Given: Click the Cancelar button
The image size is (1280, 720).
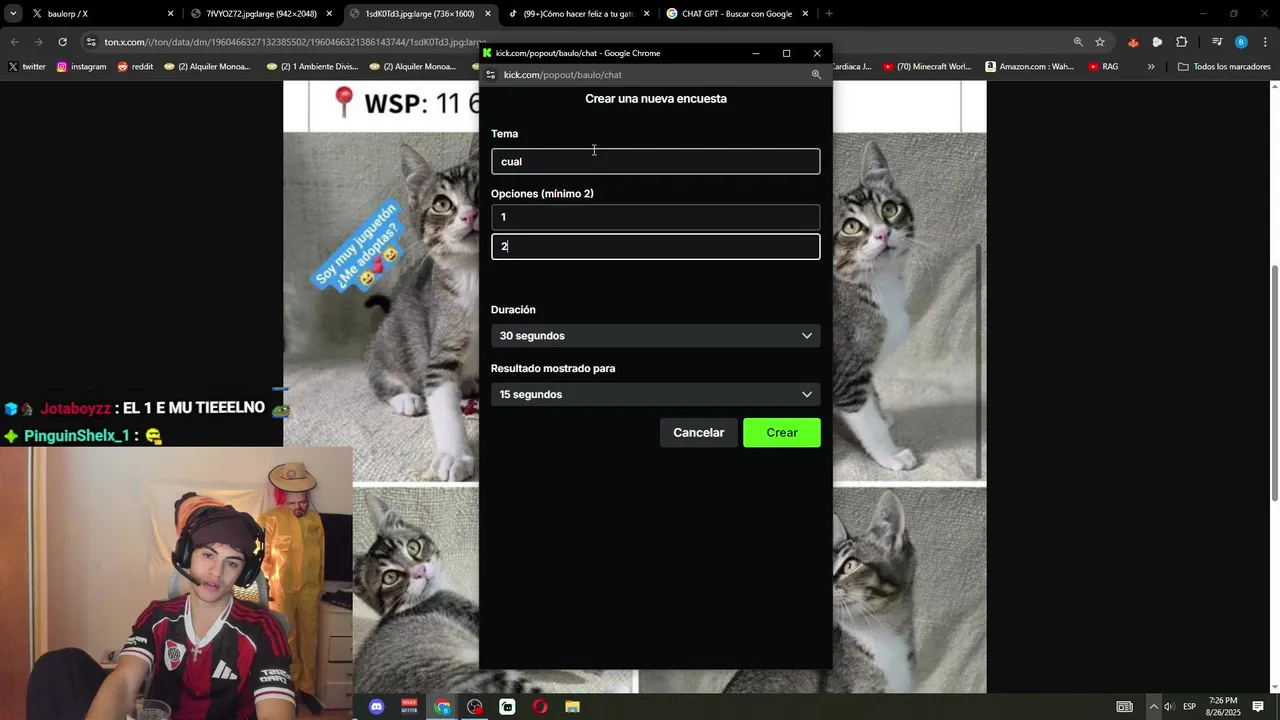Looking at the screenshot, I should point(698,433).
